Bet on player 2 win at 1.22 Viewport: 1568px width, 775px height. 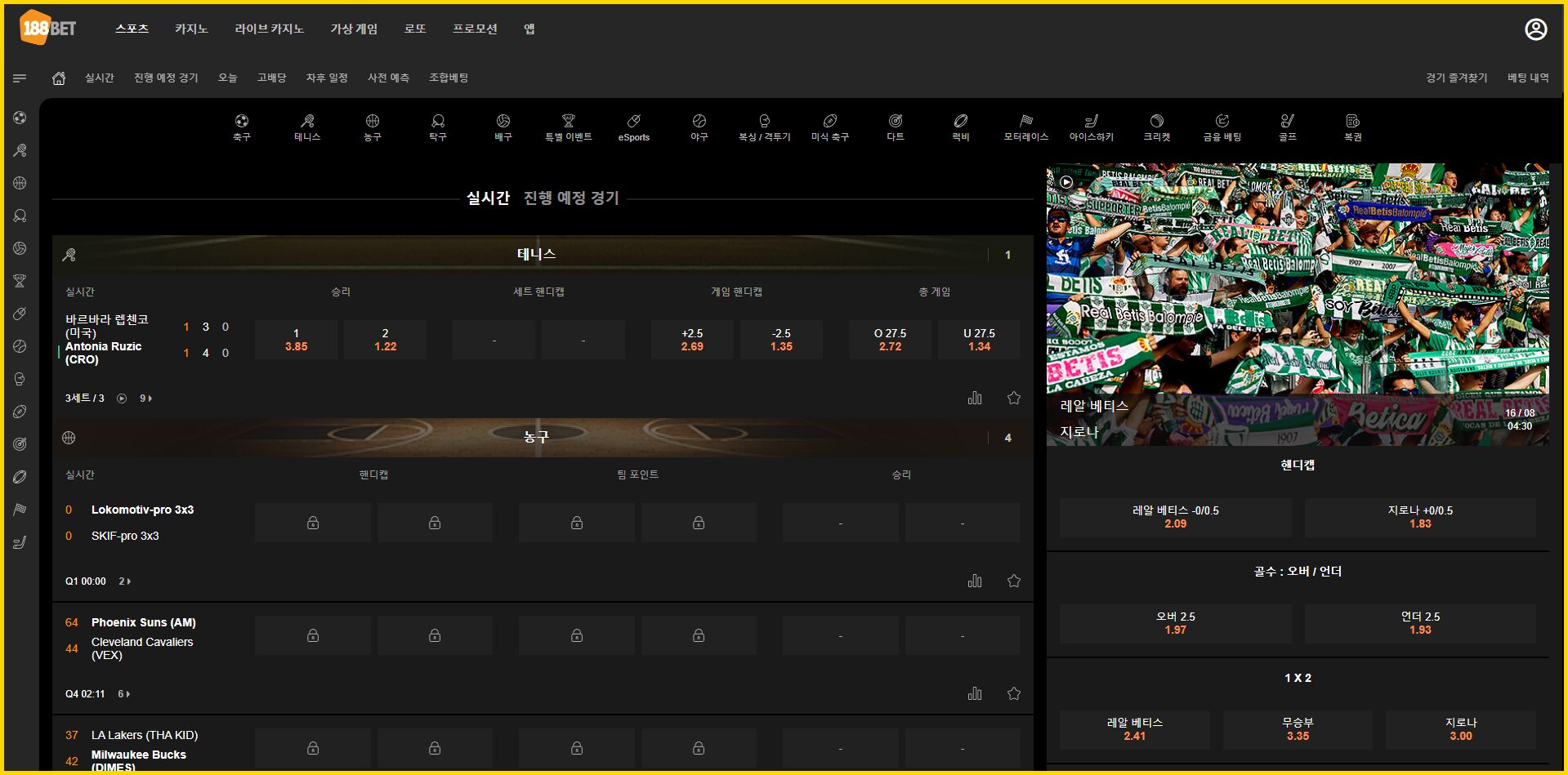coord(385,340)
